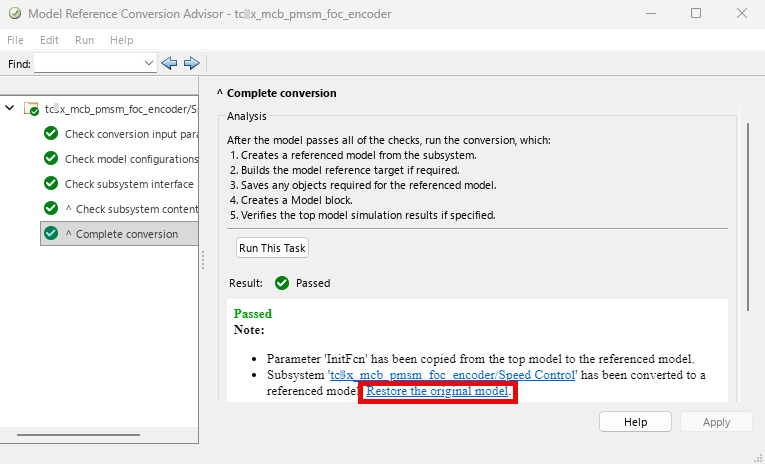Click the pane splitter handle dots
This screenshot has height=464, width=765.
click(x=203, y=260)
